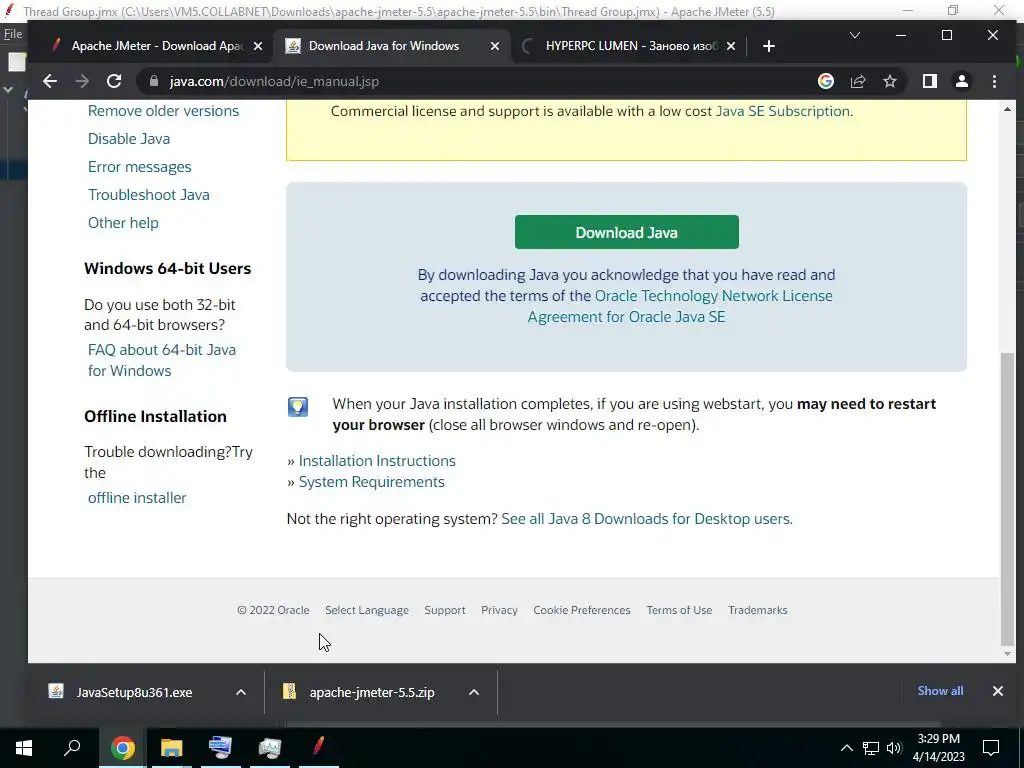1024x768 pixels.
Task: Open Windows taskbar search
Action: [x=72, y=748]
